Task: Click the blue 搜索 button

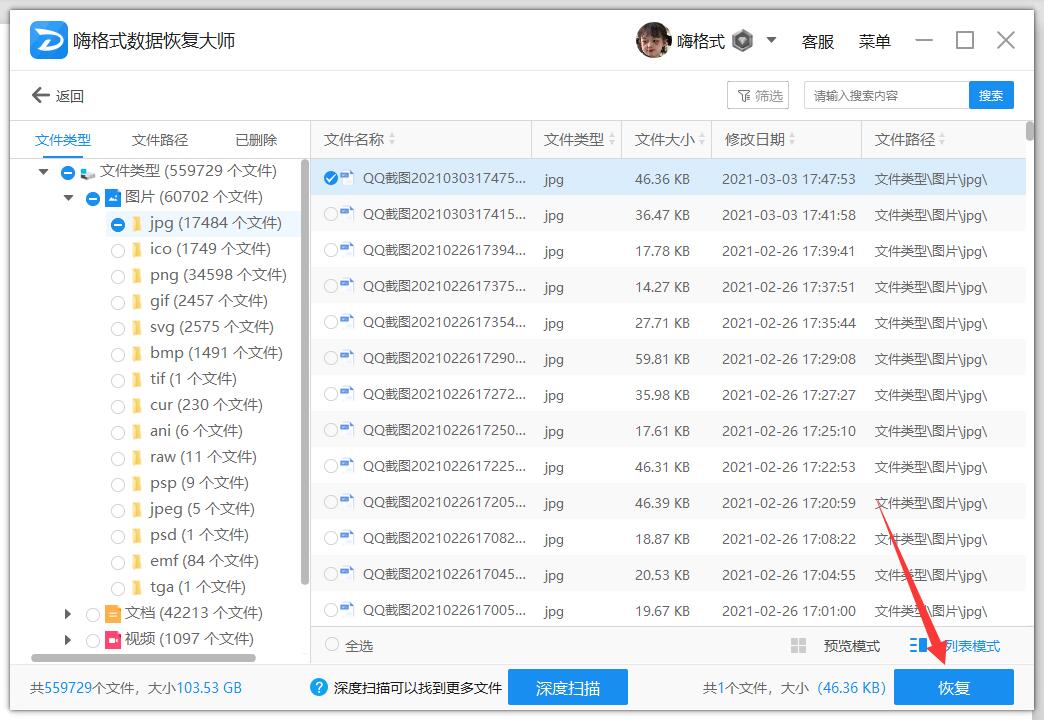Action: point(991,95)
